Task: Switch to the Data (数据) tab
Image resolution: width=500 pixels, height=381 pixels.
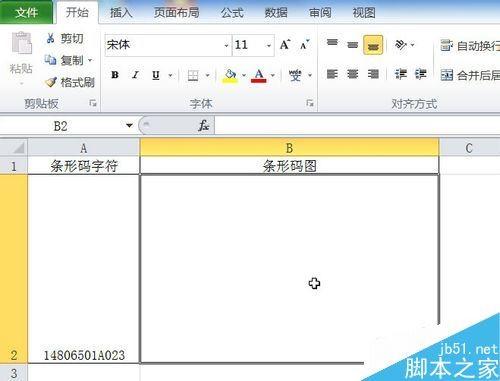Action: coord(276,13)
